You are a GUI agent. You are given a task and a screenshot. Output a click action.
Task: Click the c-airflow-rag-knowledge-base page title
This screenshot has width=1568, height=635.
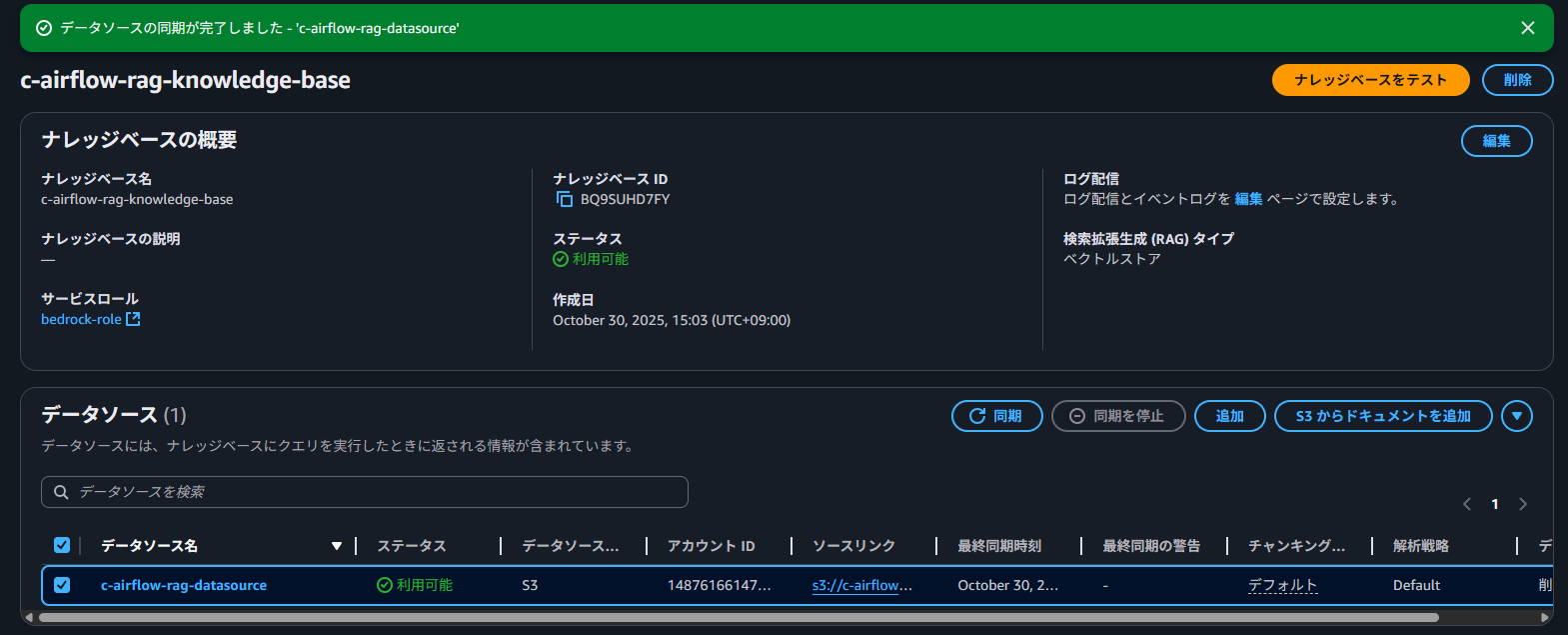[x=186, y=80]
